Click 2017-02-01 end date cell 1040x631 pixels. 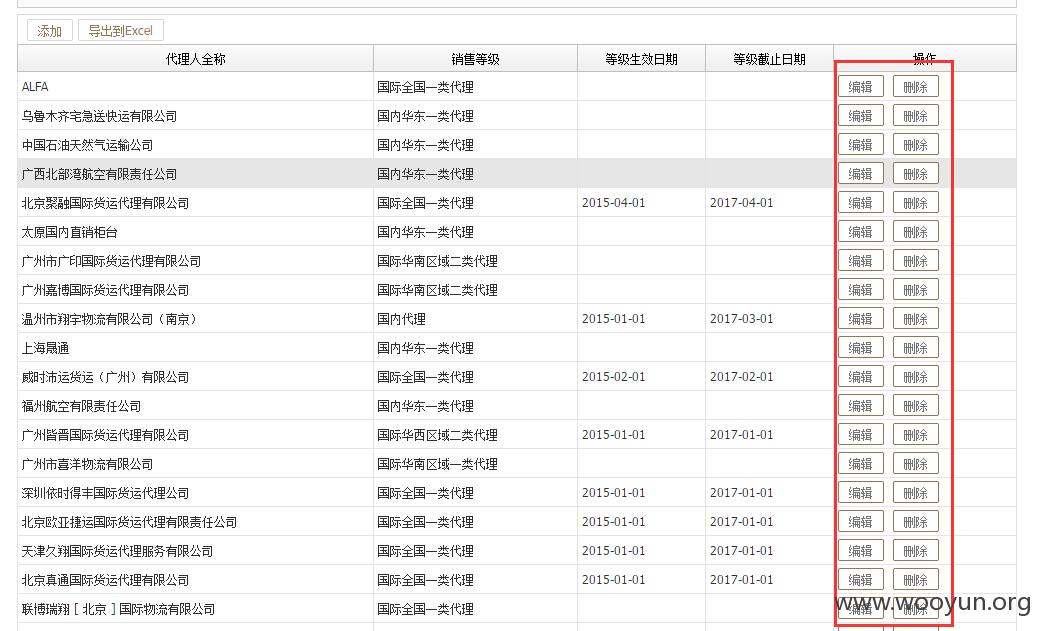[769, 377]
